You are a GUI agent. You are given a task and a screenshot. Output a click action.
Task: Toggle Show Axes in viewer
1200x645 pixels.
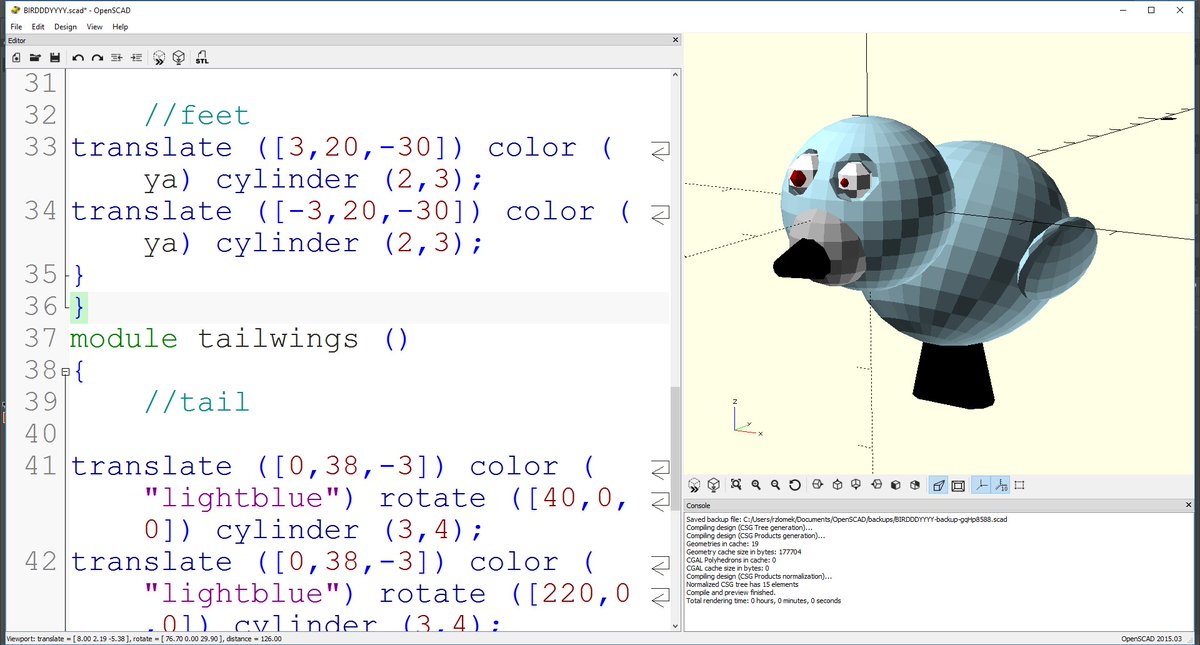coord(981,485)
